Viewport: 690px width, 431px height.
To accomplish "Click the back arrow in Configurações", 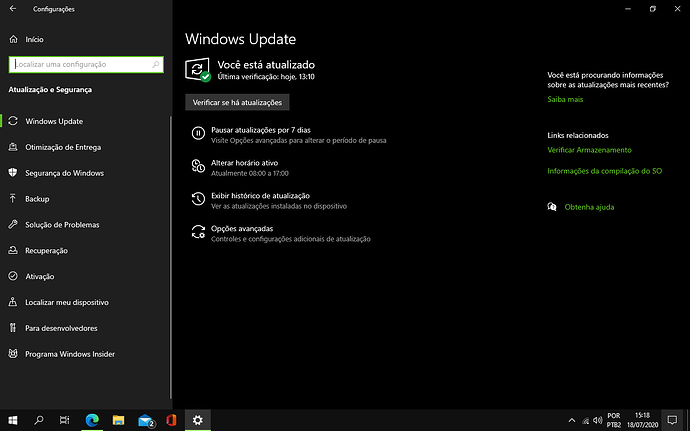I will 13,8.
